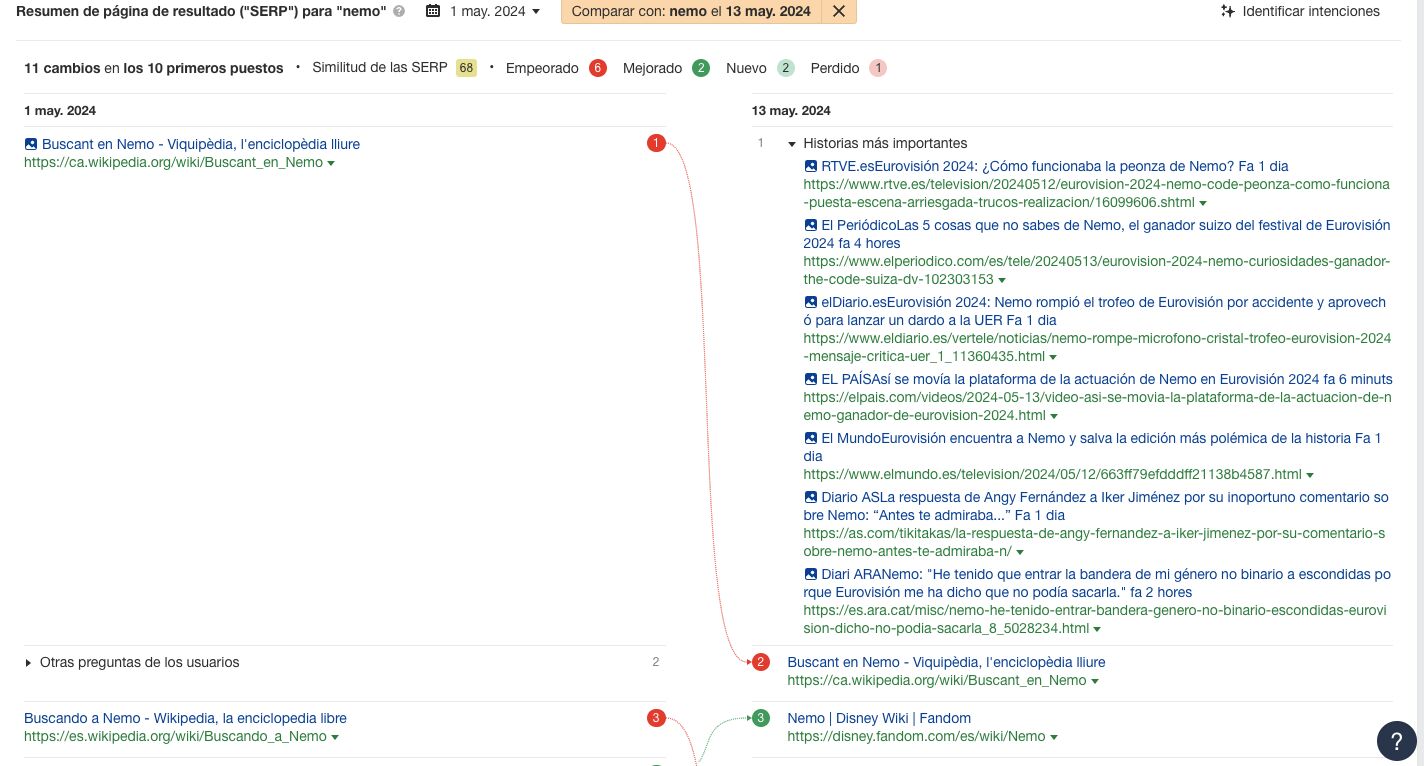The image size is (1424, 766).
Task: Expand URL dropdown for left ca.wikipedia.org Buscant_en_Nemo
Action: (x=331, y=163)
